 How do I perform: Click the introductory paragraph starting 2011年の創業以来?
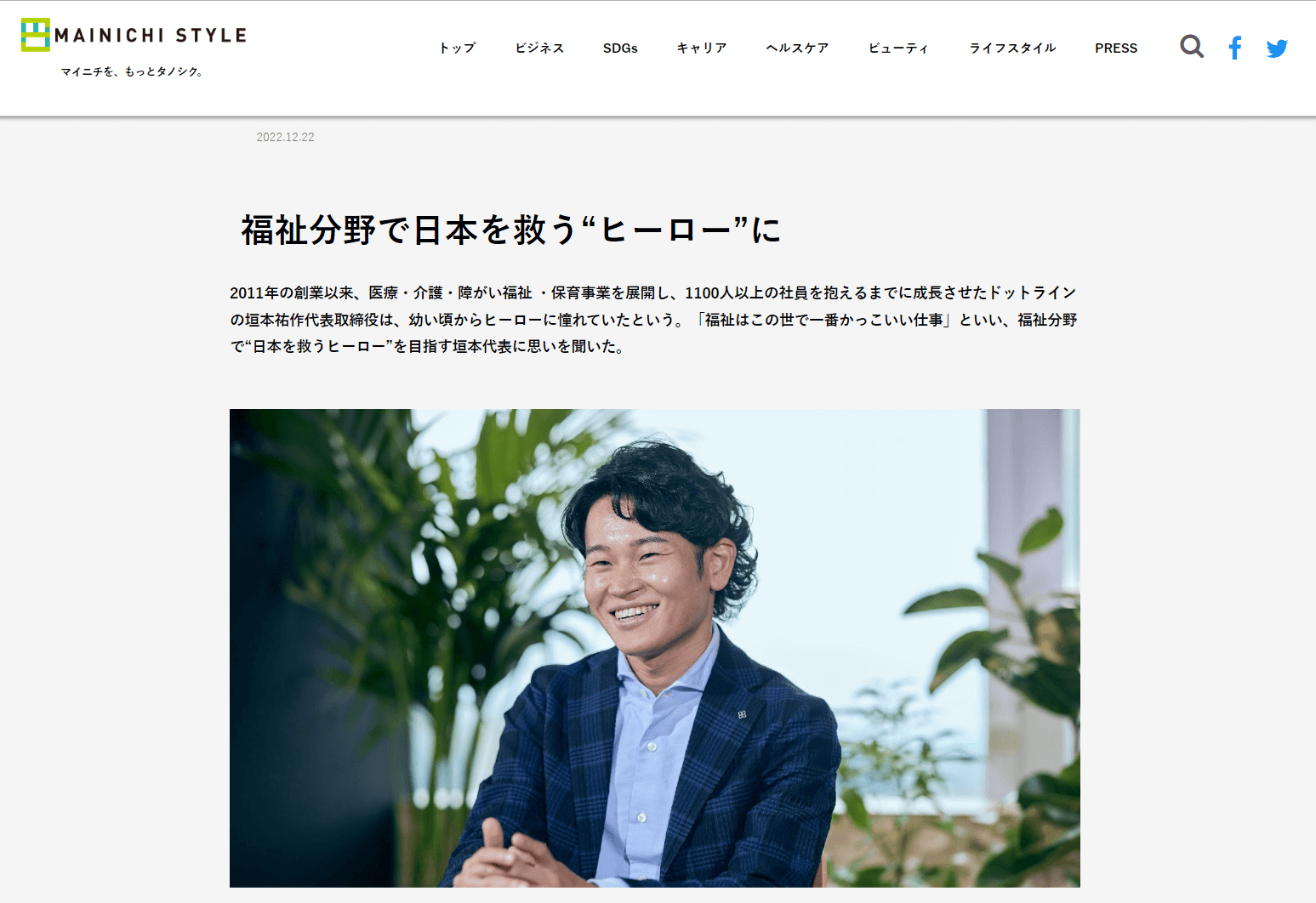pyautogui.click(x=653, y=320)
